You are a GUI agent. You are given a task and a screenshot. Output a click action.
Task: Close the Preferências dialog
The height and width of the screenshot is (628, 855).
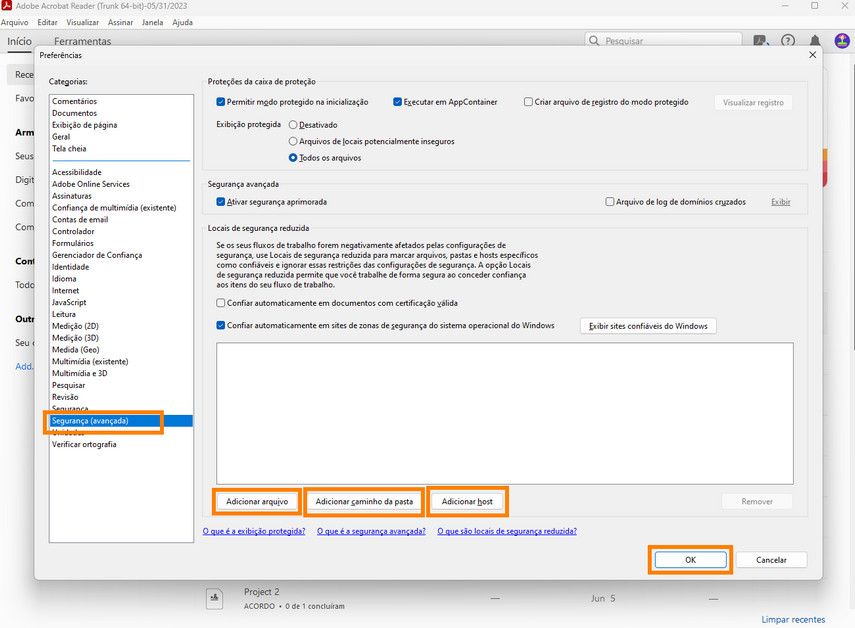tap(812, 55)
